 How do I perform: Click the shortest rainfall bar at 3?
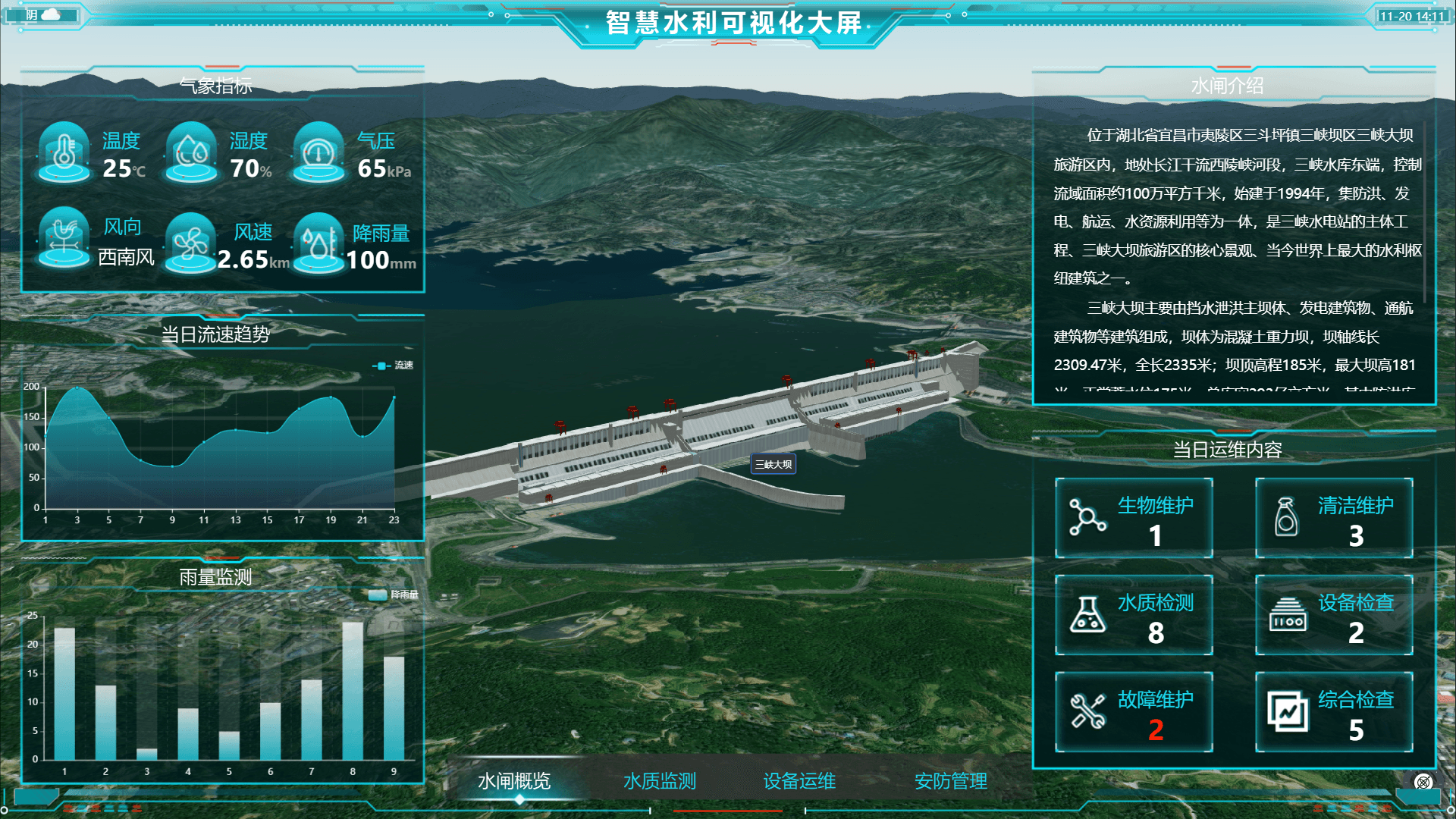[x=147, y=754]
